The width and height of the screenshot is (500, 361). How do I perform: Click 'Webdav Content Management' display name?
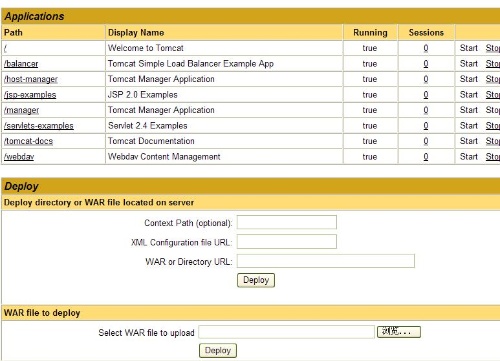click(x=164, y=157)
